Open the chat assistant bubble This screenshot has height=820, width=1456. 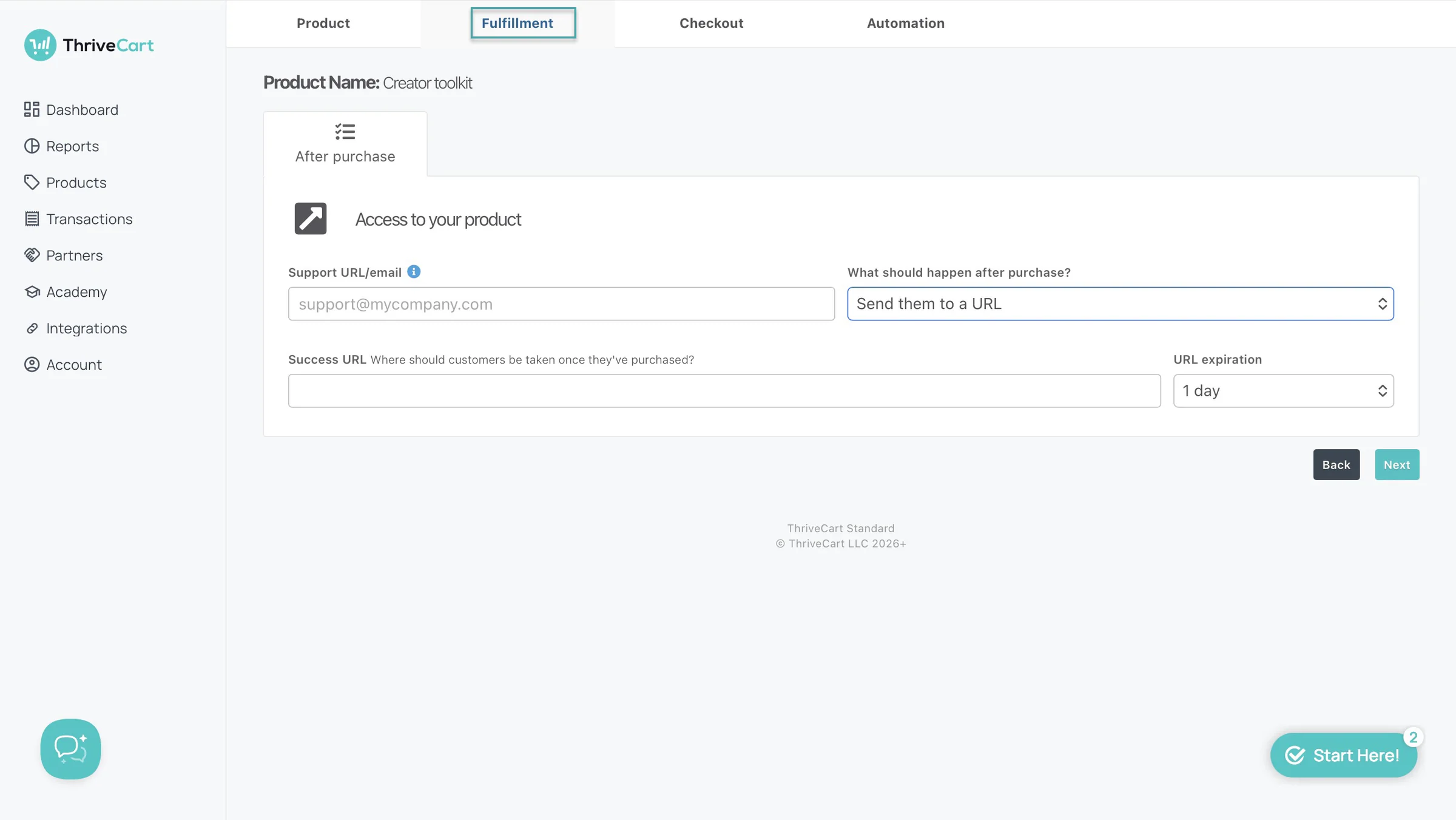71,749
